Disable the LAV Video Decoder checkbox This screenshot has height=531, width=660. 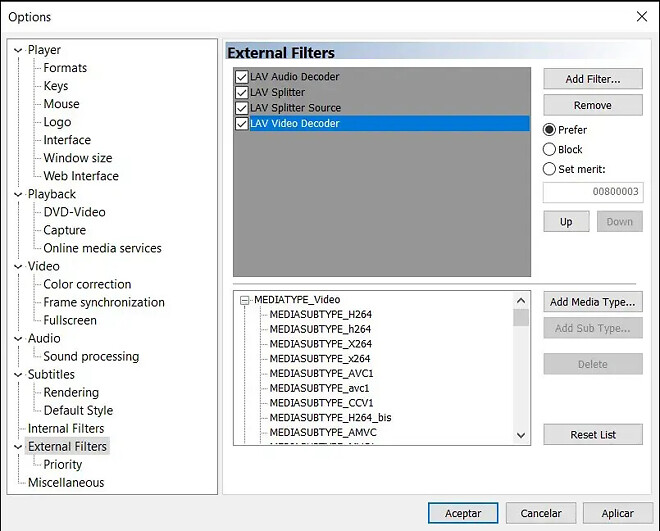pyautogui.click(x=241, y=124)
